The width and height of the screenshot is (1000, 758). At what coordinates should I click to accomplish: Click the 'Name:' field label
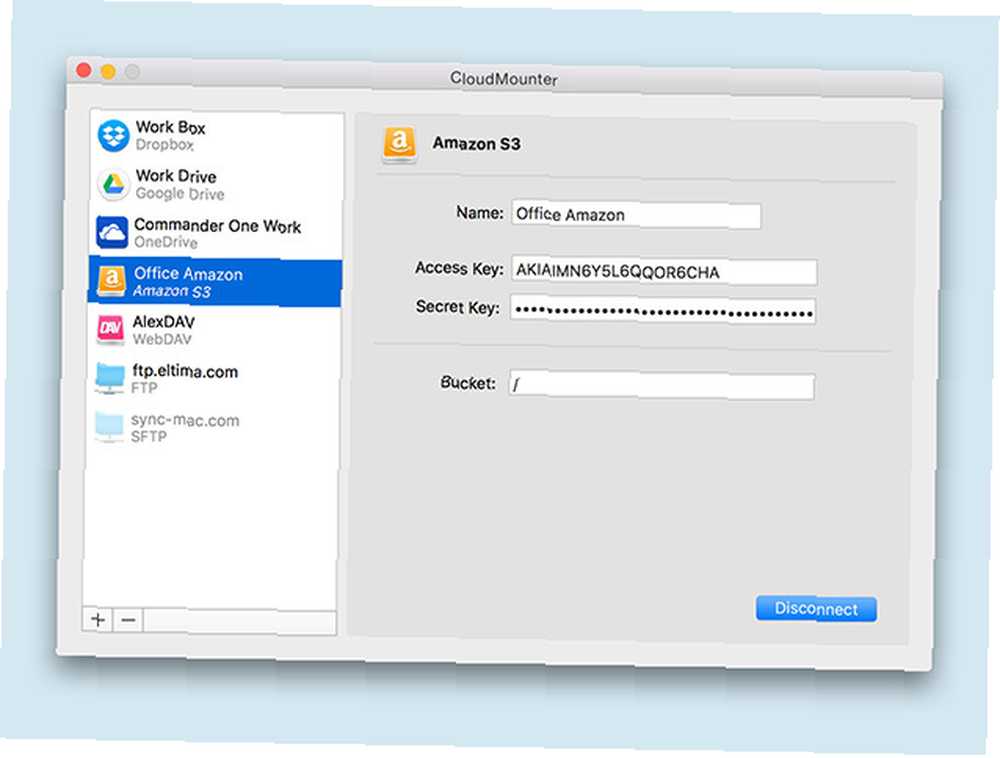coord(480,212)
